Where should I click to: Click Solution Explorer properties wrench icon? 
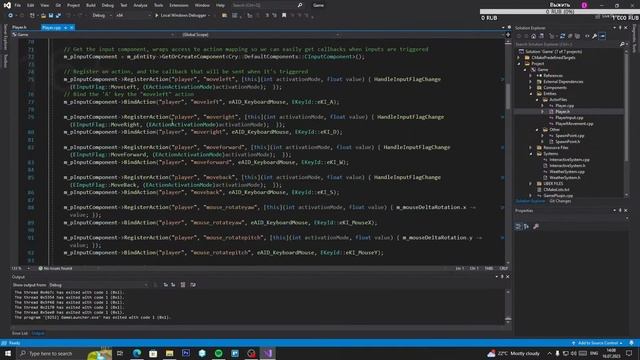(595, 36)
